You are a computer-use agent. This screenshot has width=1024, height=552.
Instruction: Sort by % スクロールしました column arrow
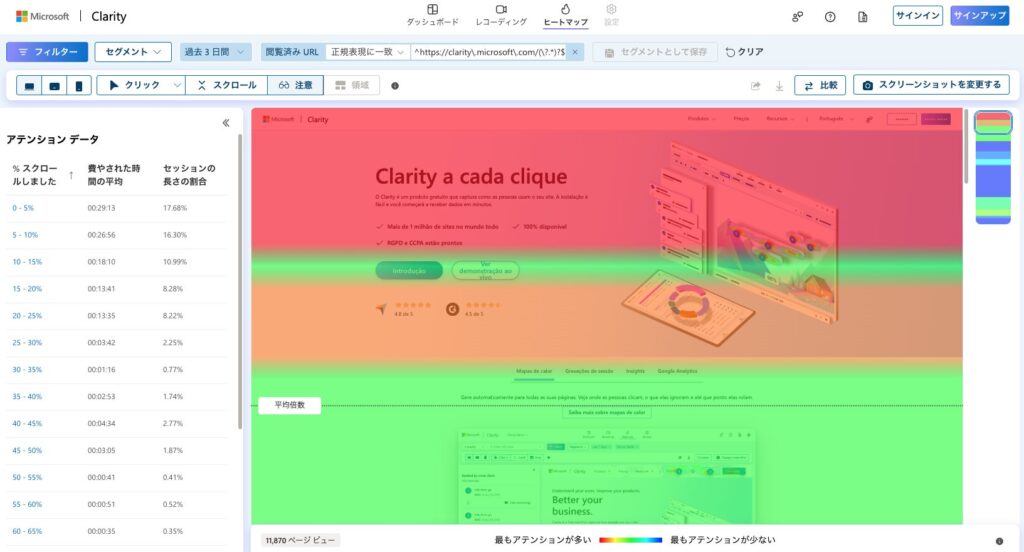[x=71, y=175]
